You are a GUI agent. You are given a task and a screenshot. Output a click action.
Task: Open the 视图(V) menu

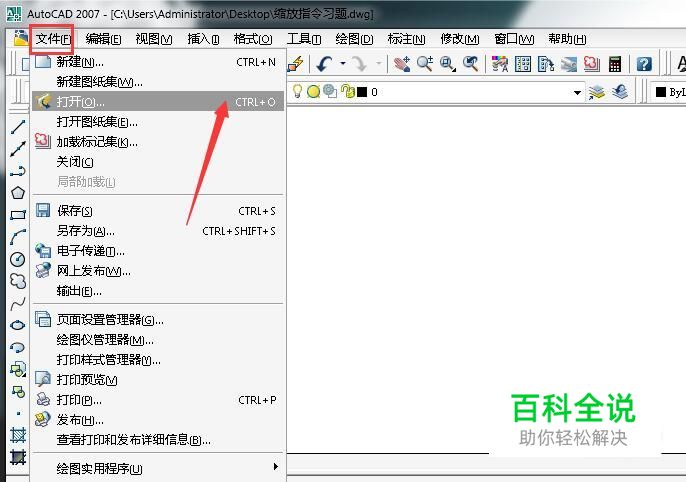(154, 39)
